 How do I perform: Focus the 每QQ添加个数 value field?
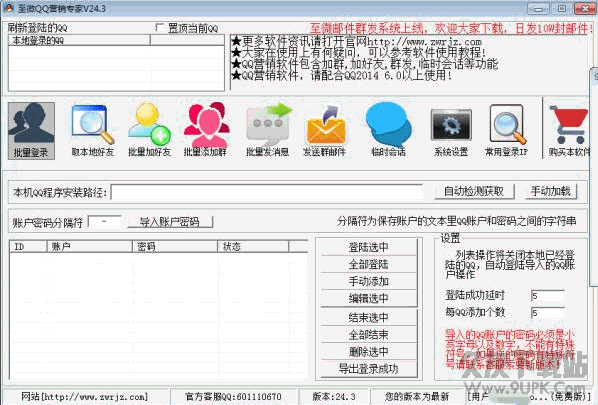pyautogui.click(x=548, y=313)
